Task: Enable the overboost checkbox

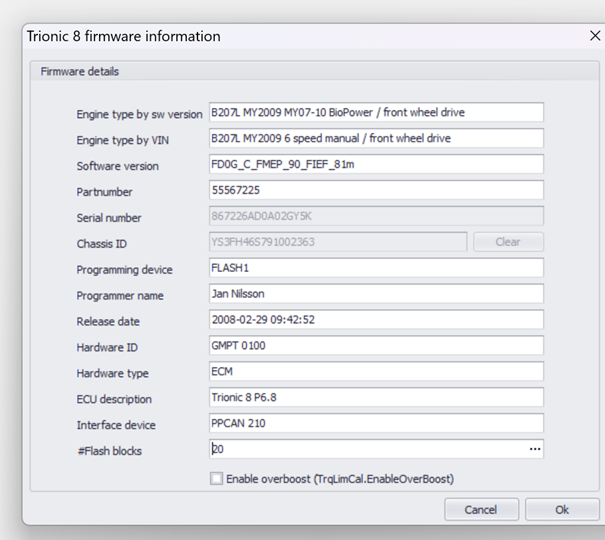Action: (216, 479)
